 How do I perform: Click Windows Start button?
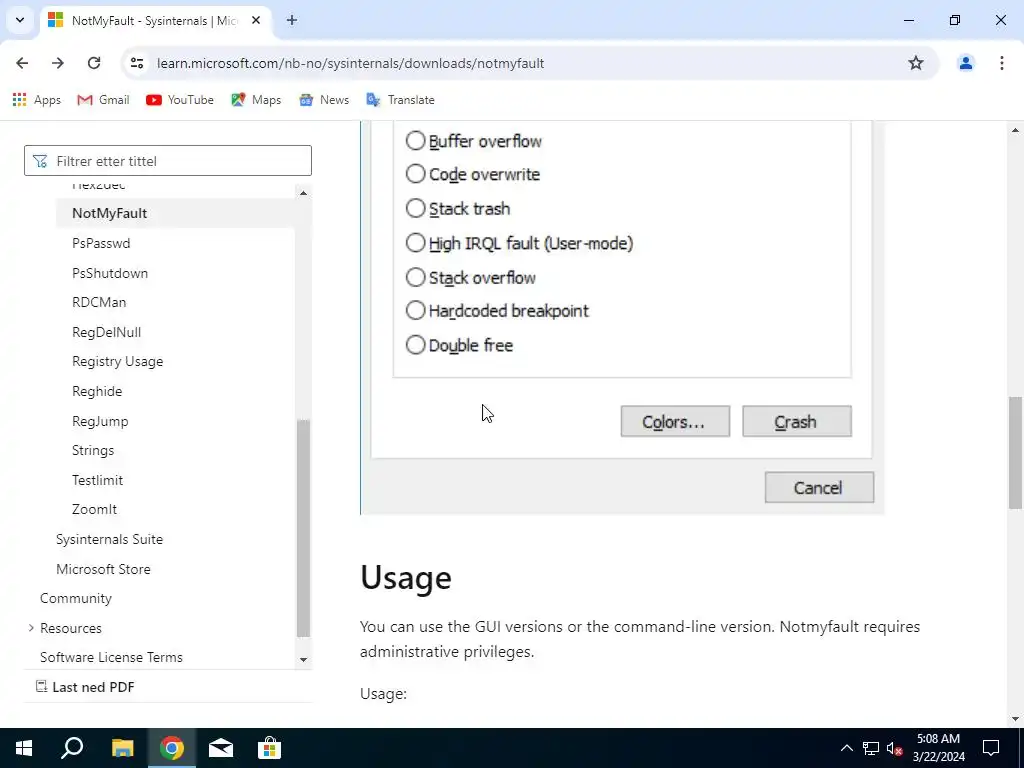(24, 748)
